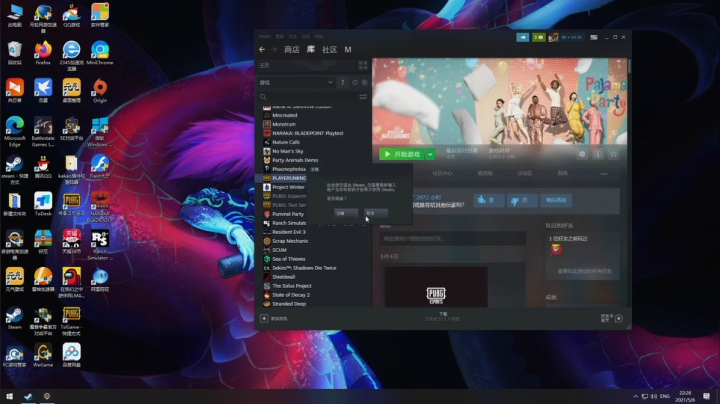The height and width of the screenshot is (404, 720).
Task: Switch Steam to Big Picture mode icon
Action: (594, 37)
